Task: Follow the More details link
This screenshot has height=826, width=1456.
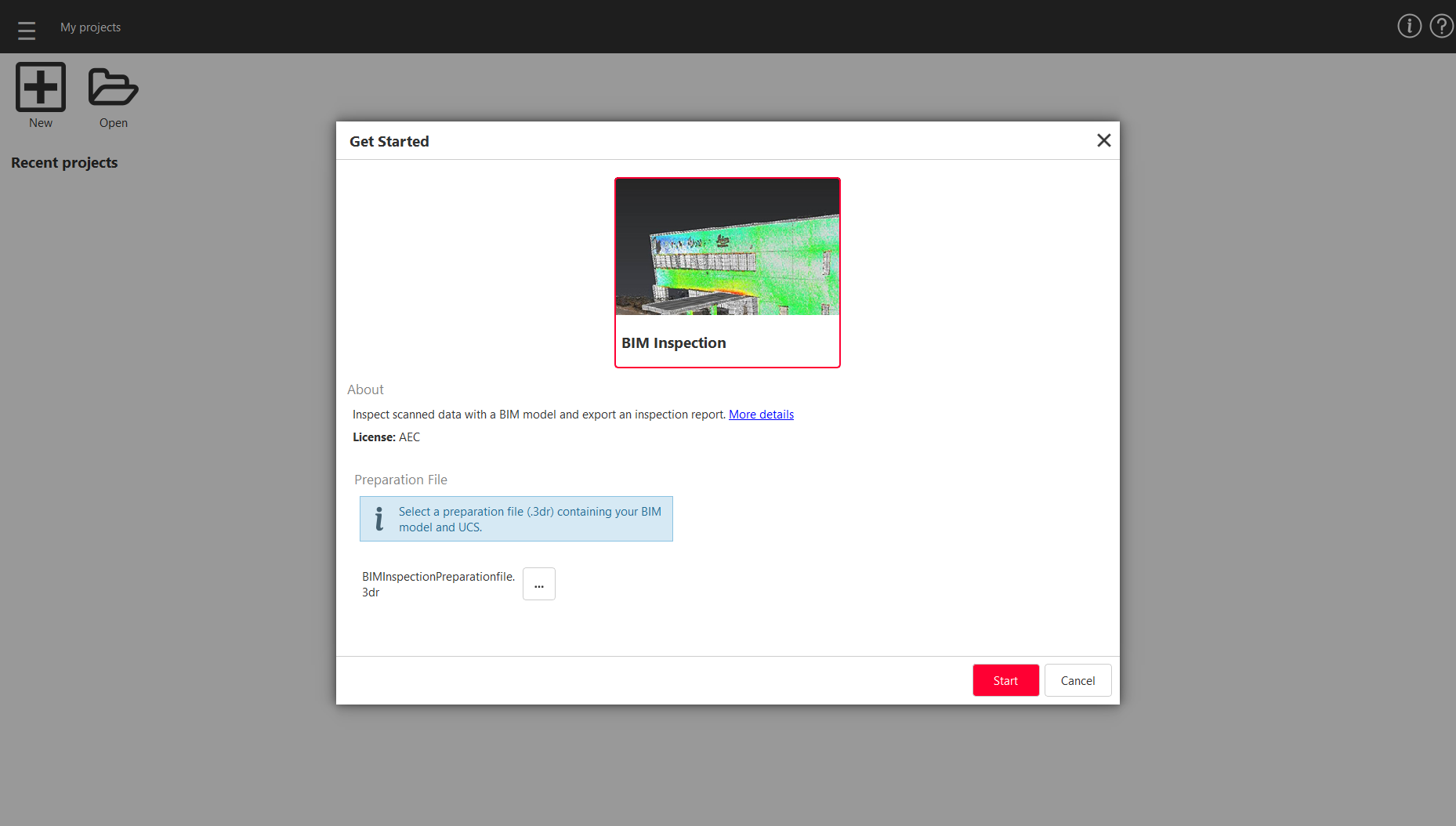Action: click(x=761, y=415)
